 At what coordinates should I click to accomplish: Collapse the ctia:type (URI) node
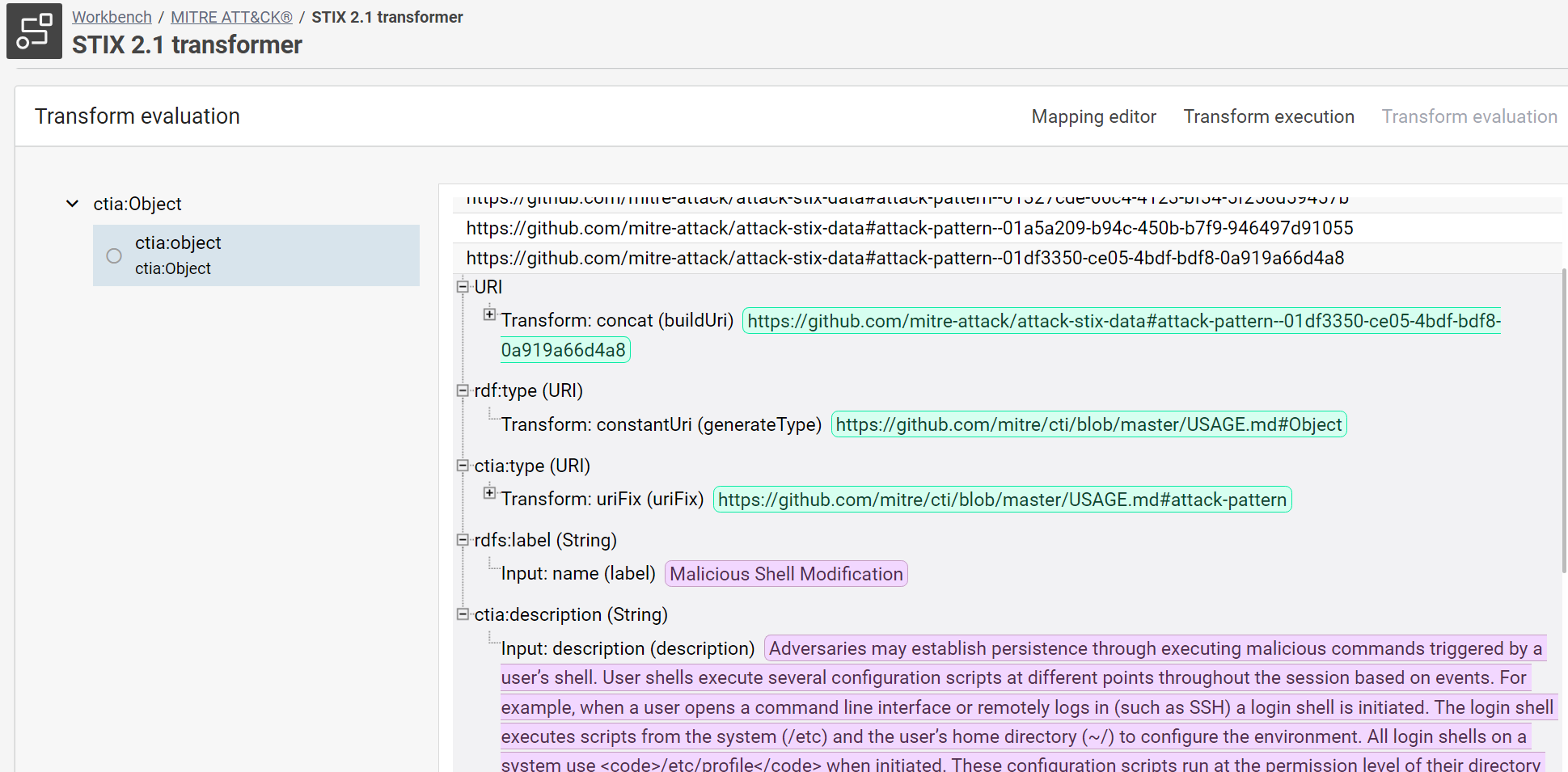(x=463, y=466)
